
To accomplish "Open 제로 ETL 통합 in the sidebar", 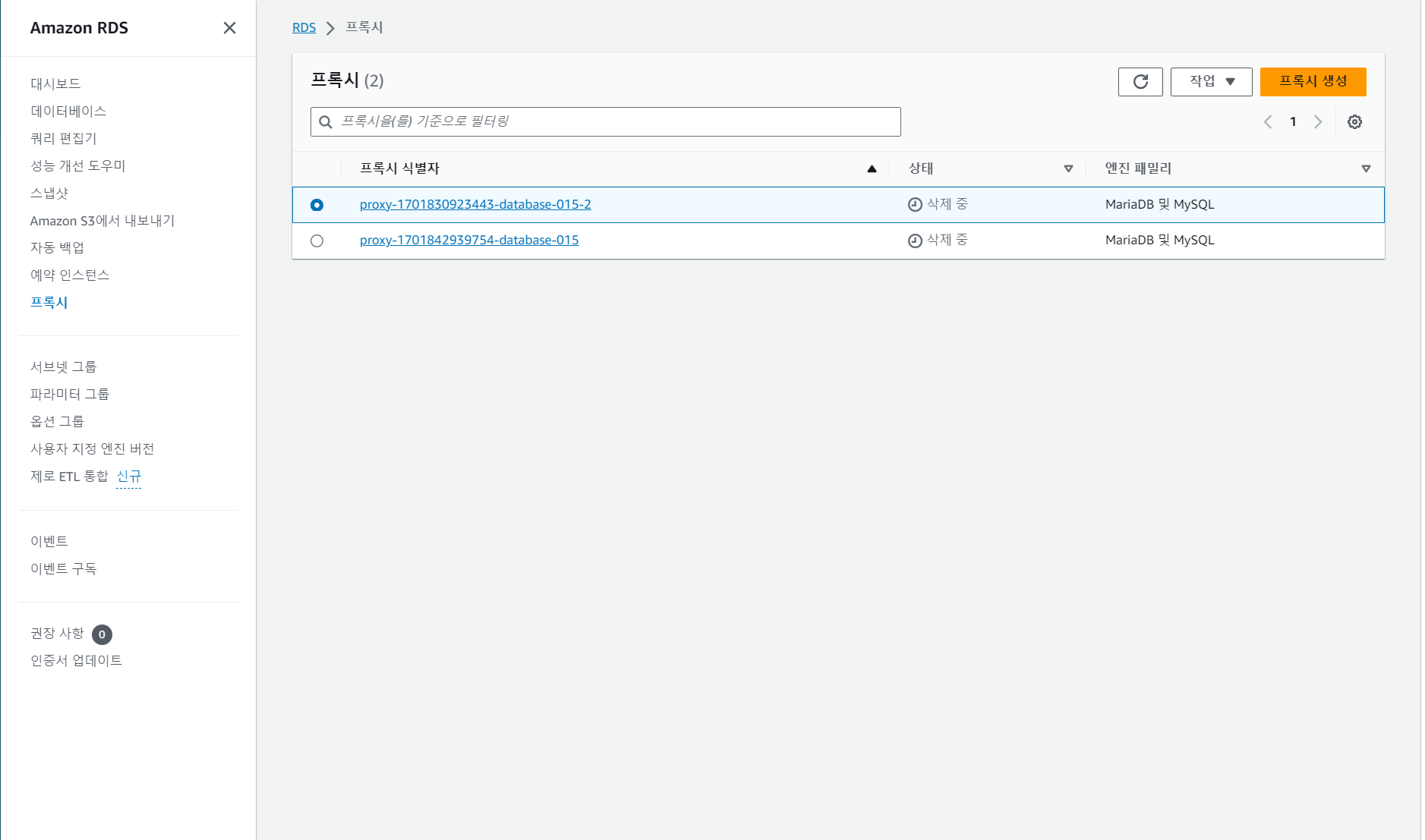I will click(x=70, y=476).
